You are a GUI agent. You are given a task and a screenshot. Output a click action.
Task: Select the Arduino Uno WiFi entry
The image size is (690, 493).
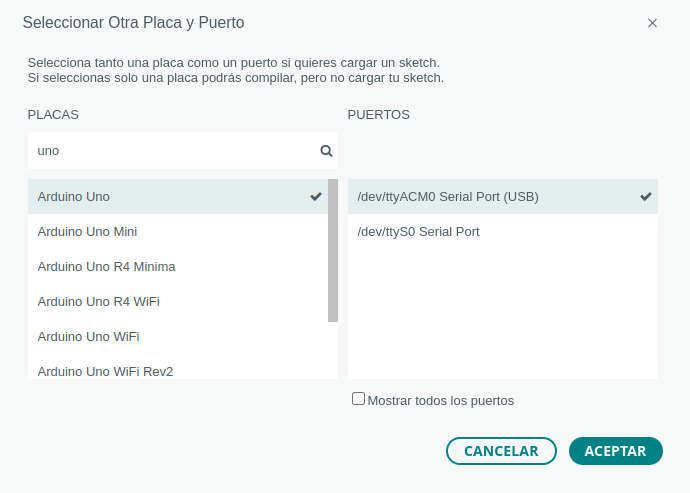point(88,337)
